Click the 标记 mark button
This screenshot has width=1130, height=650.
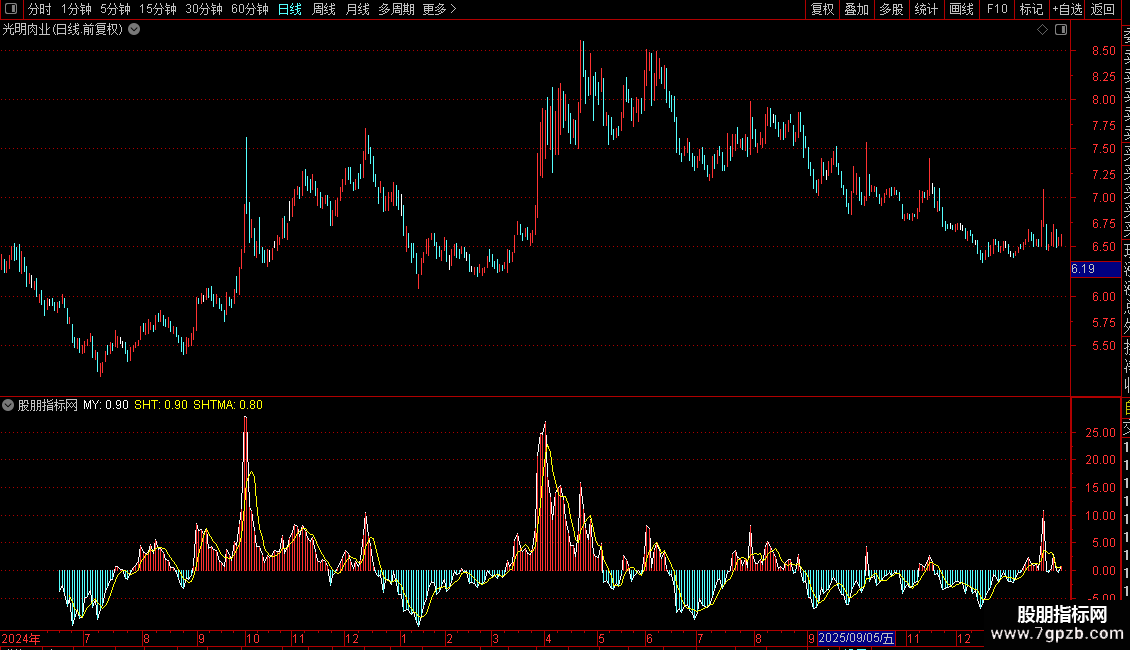click(1031, 9)
